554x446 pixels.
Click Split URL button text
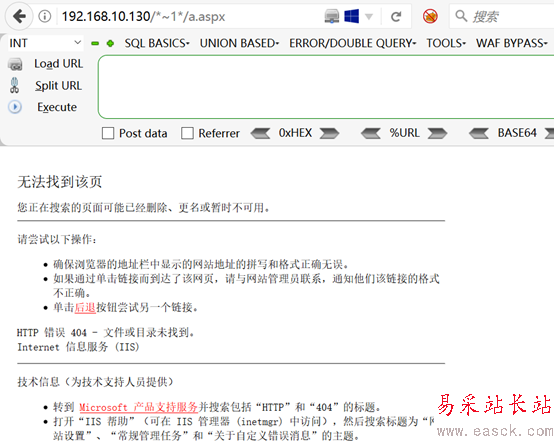pyautogui.click(x=59, y=86)
